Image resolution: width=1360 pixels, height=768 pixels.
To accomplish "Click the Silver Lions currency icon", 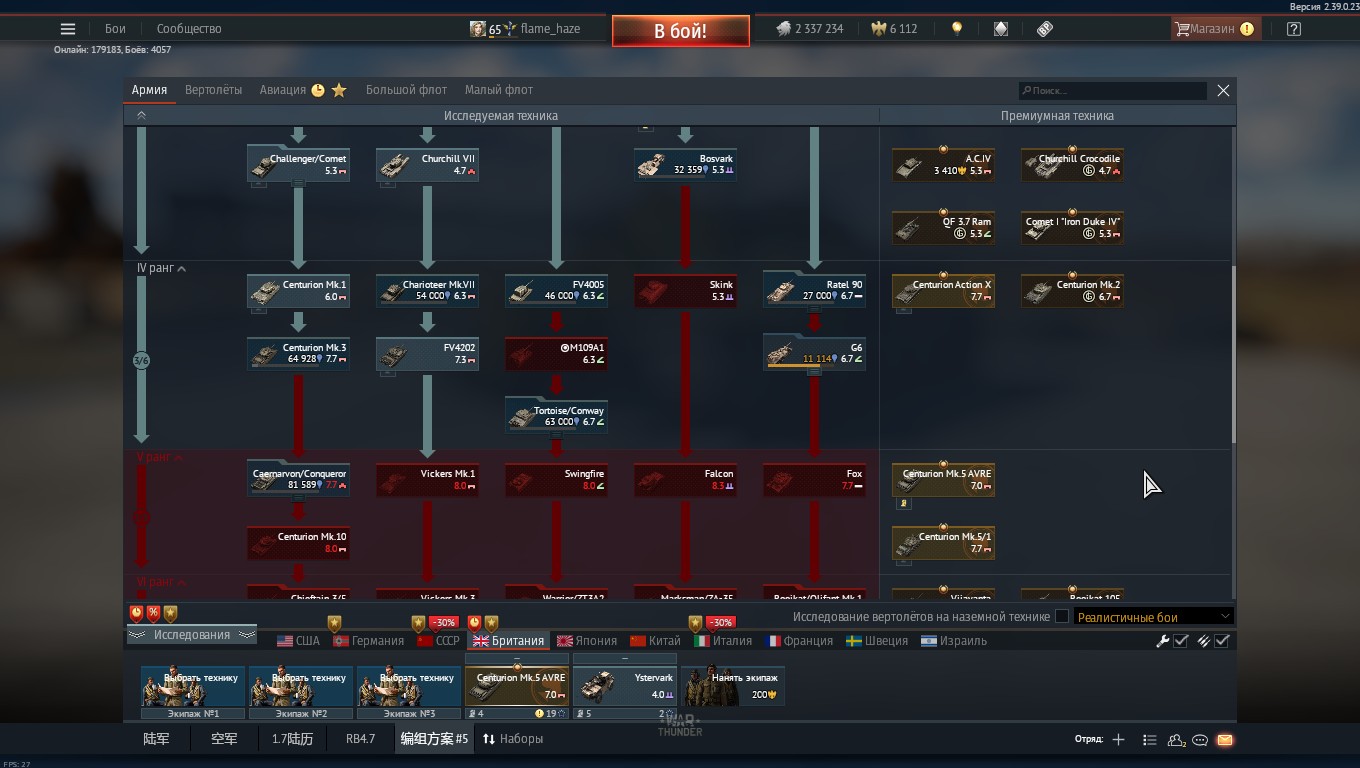I will 784,29.
